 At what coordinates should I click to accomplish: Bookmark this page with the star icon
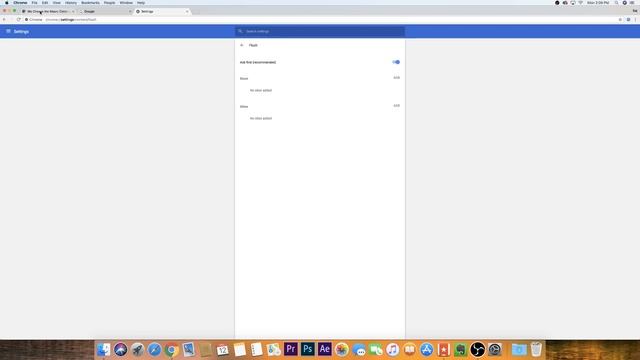pos(620,20)
